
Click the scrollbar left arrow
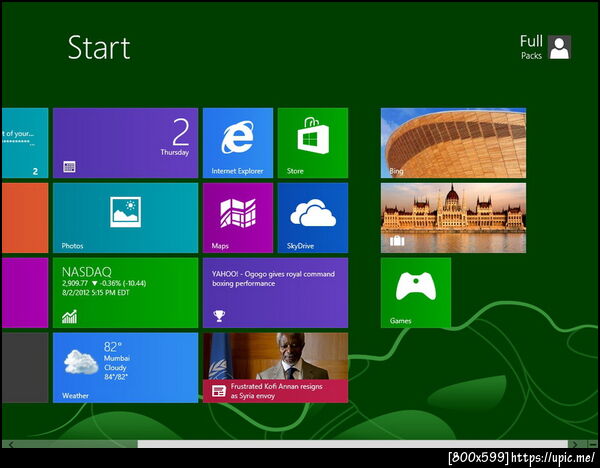click(11, 444)
